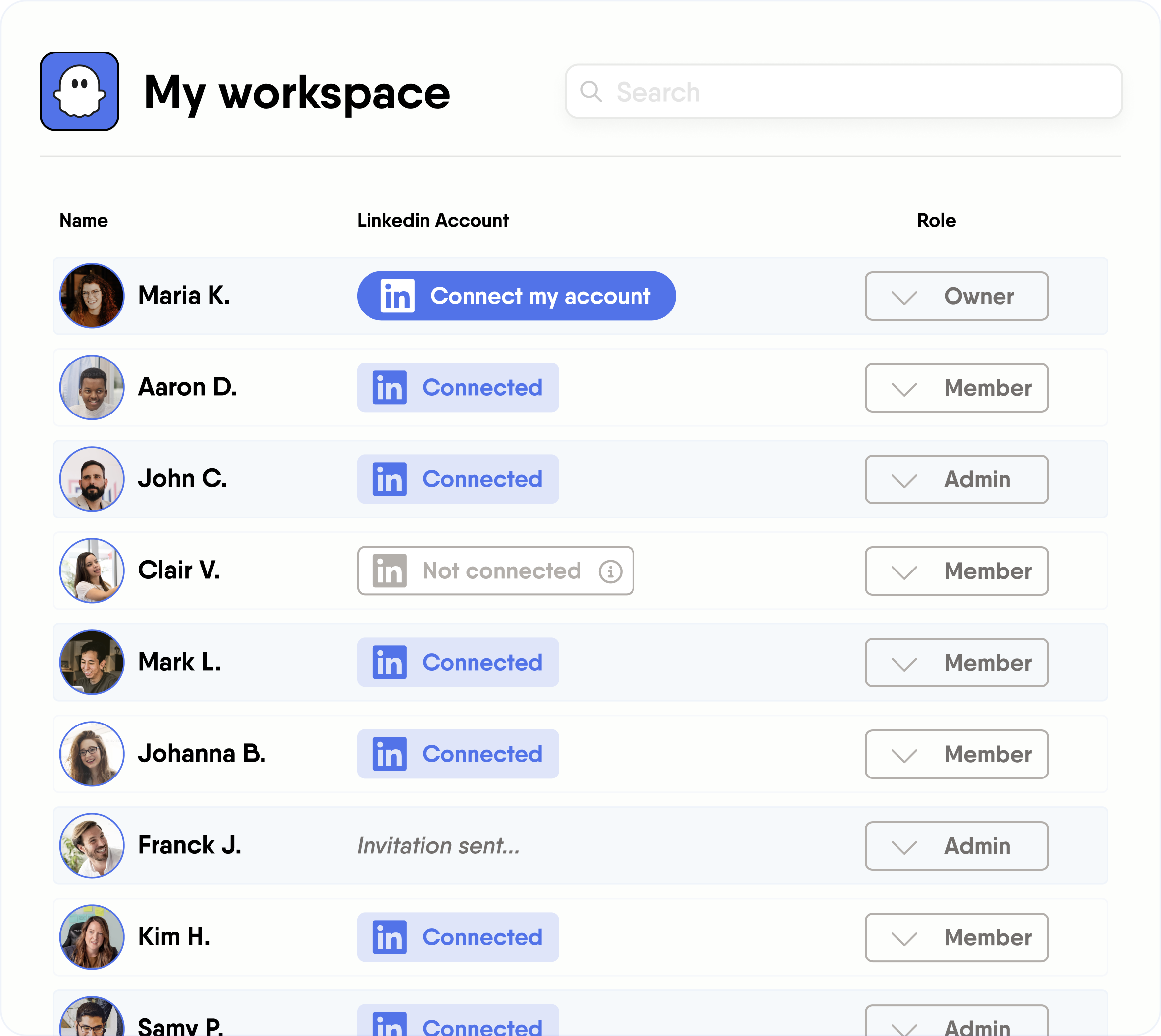Expand Johanna B.'s role chevron
Viewport: 1161px width, 1036px height.
pyautogui.click(x=903, y=755)
